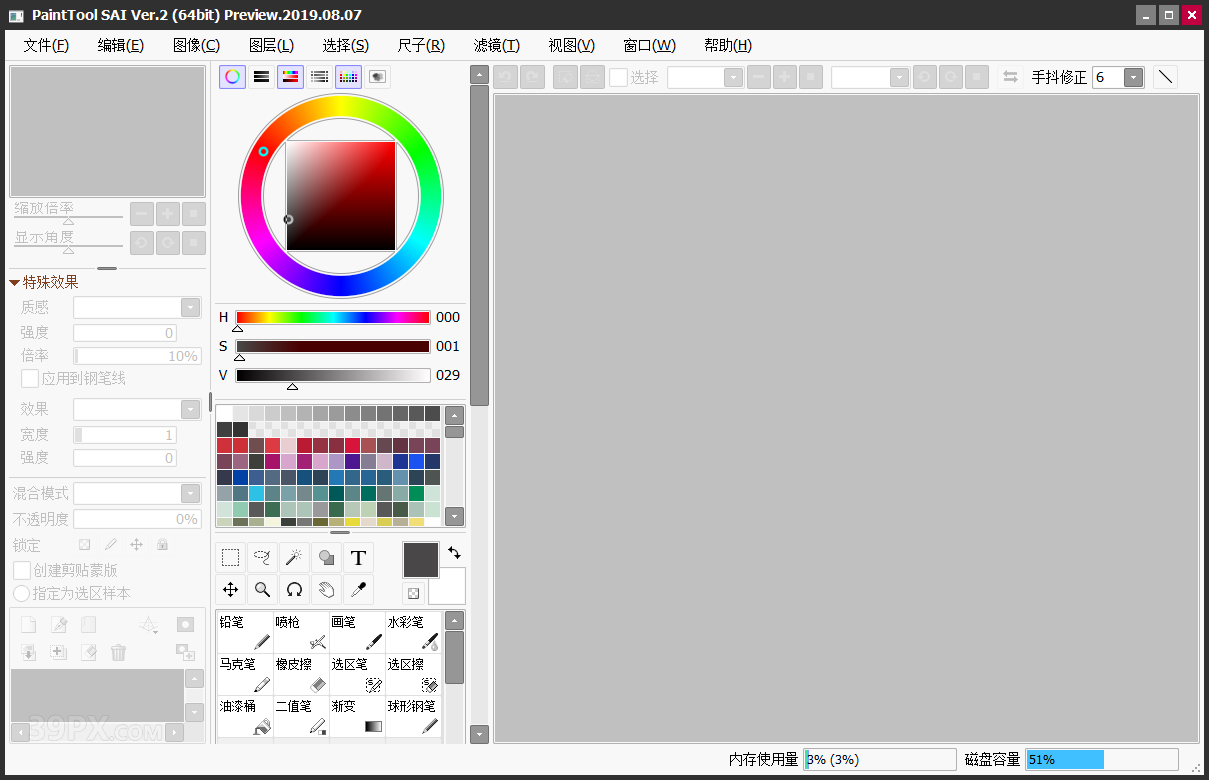
Task: Toggle the color wheel panel
Action: [x=232, y=77]
